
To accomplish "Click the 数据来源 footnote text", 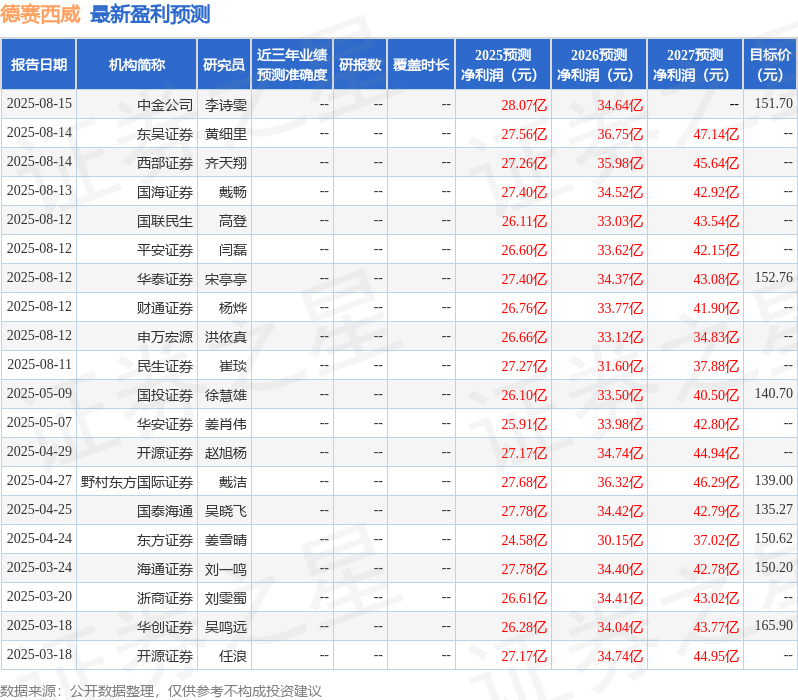I will (161, 691).
